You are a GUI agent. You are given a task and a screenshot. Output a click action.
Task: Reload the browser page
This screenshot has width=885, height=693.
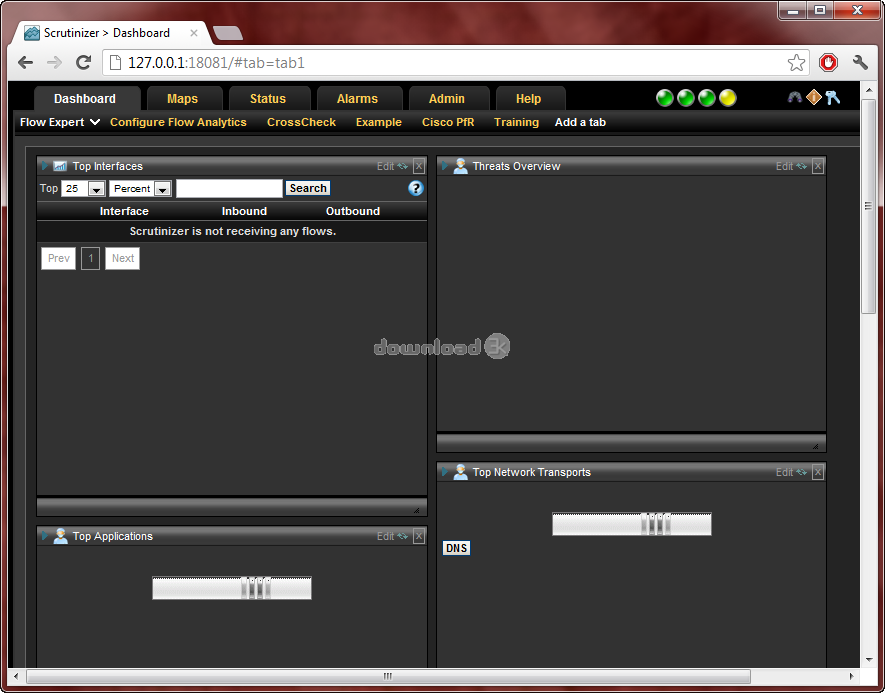coord(84,62)
